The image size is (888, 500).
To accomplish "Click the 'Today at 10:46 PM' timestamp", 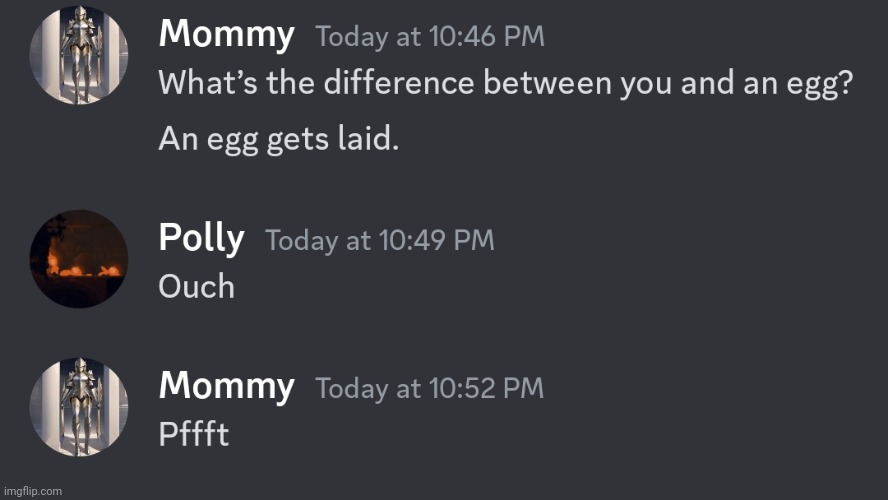I will pyautogui.click(x=430, y=37).
